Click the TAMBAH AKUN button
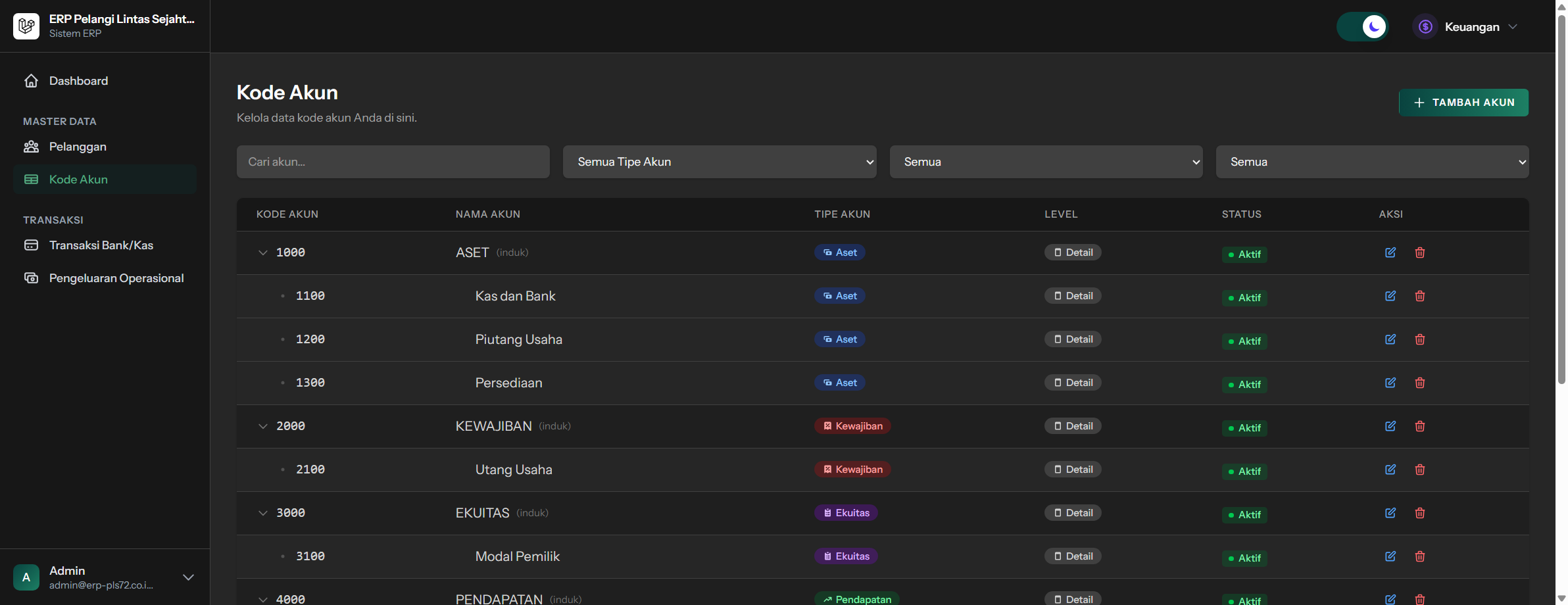1568x605 pixels. pyautogui.click(x=1463, y=103)
